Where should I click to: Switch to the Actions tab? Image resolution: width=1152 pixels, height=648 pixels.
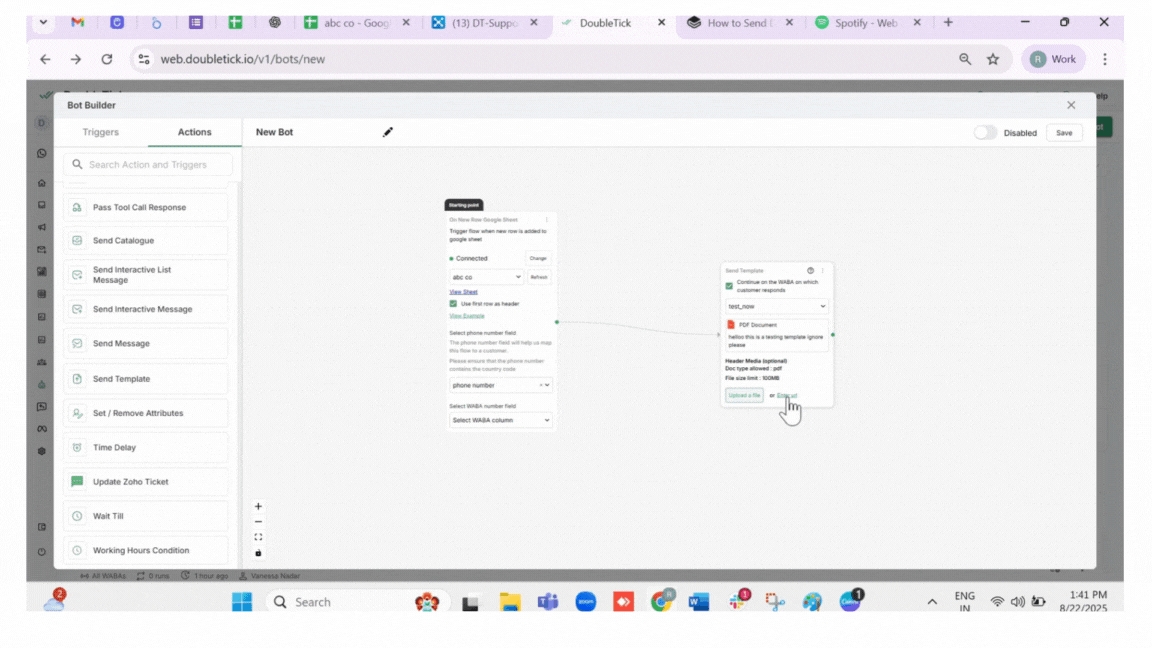[x=194, y=132]
